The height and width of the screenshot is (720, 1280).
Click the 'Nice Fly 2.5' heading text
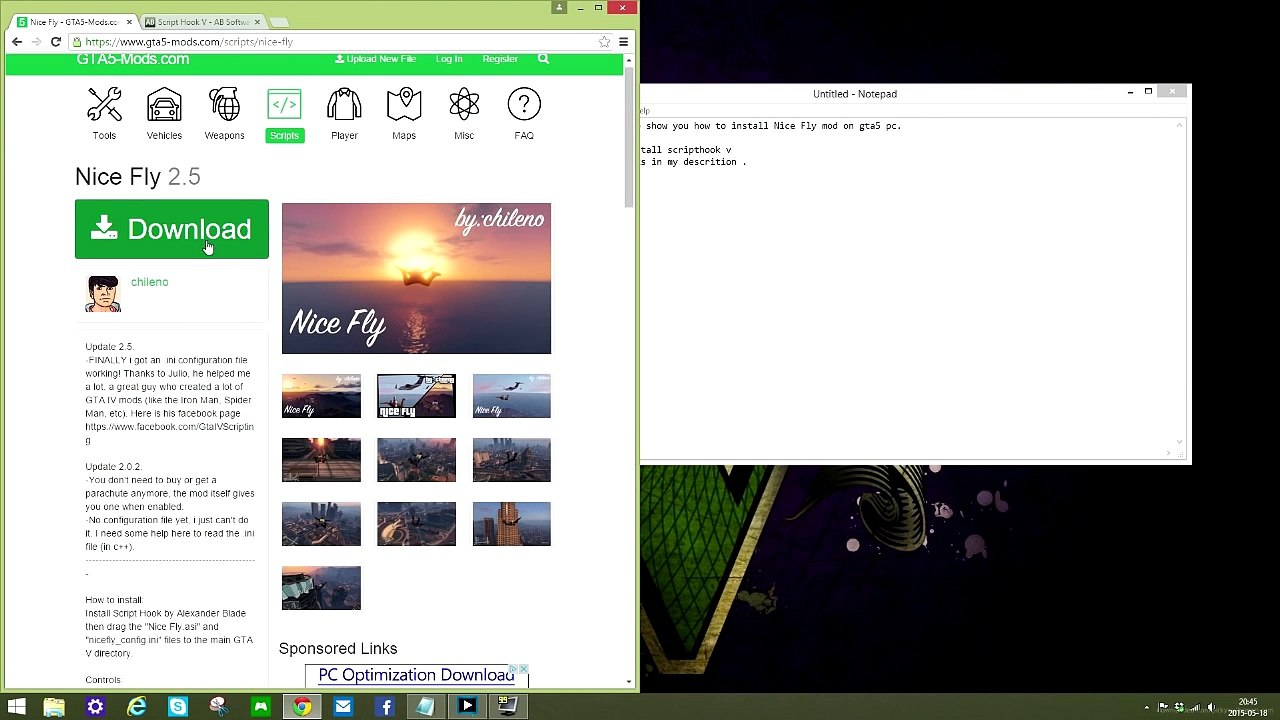[x=138, y=177]
